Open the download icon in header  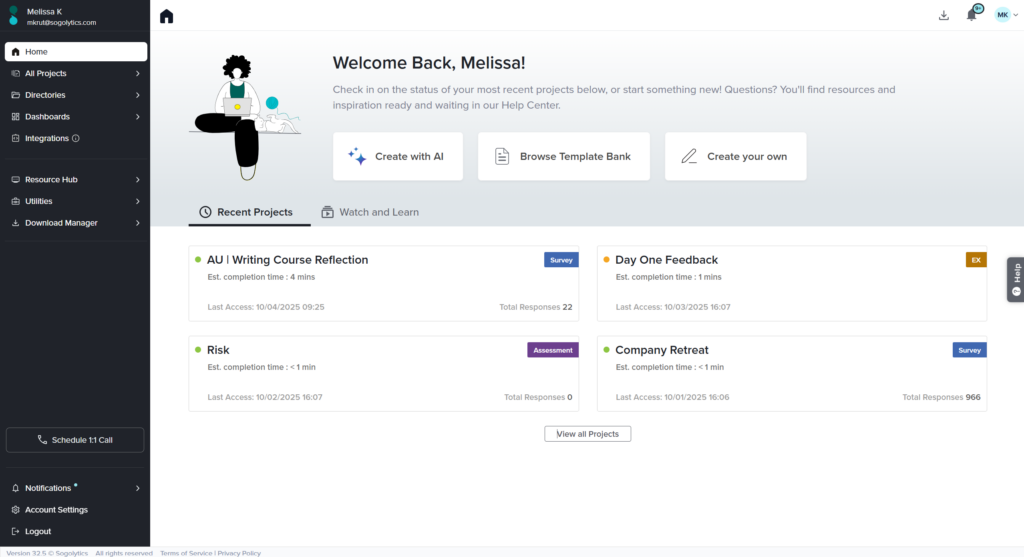(x=944, y=15)
